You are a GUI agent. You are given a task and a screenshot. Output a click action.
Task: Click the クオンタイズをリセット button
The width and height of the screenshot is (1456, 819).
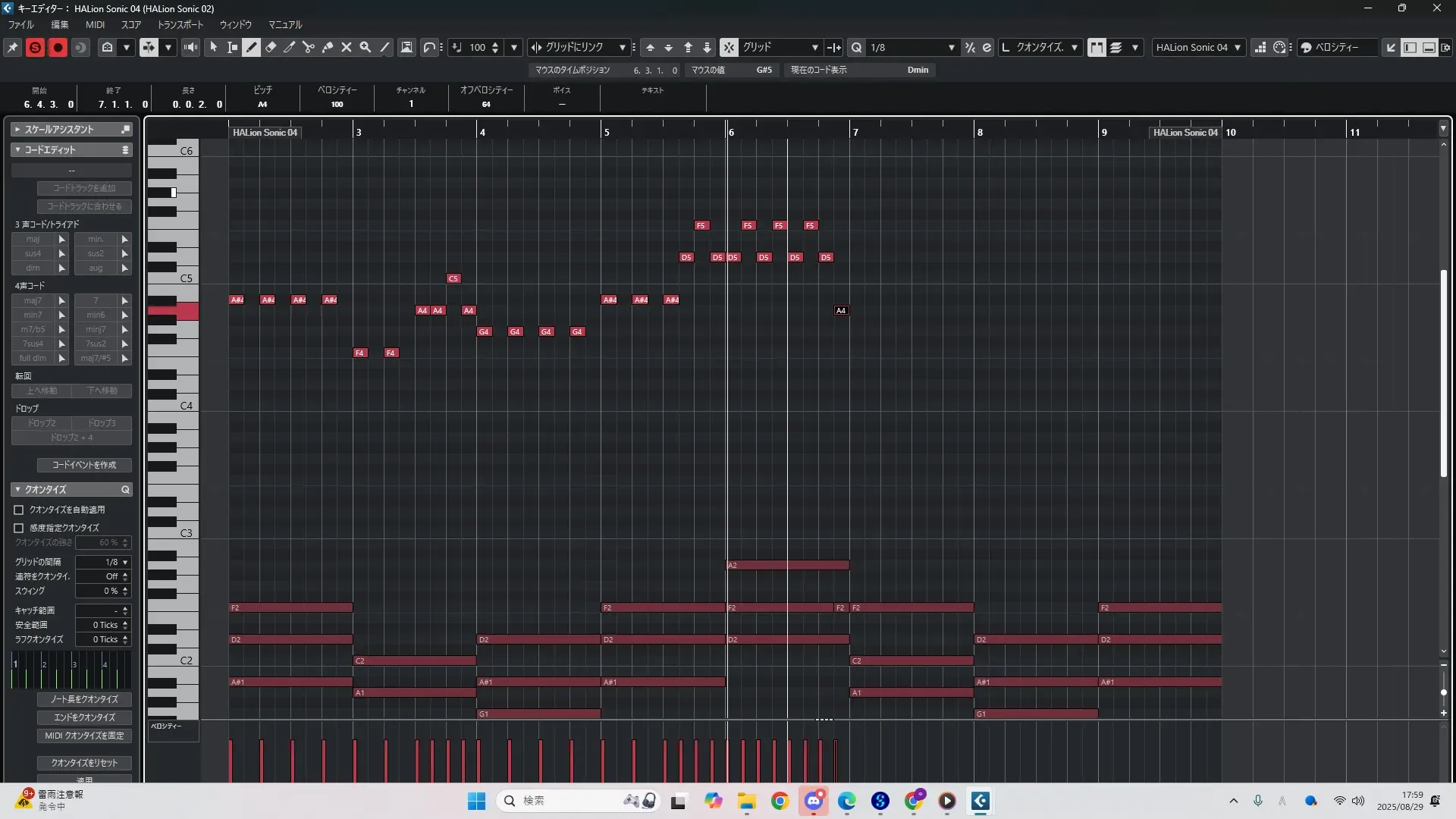pos(84,762)
